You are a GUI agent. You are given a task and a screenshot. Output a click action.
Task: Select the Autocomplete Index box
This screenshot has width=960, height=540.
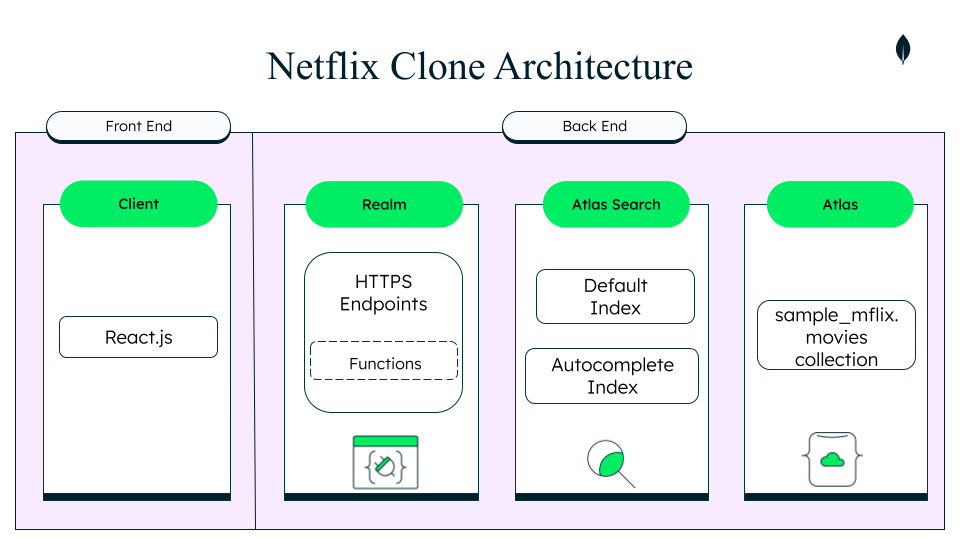[612, 376]
